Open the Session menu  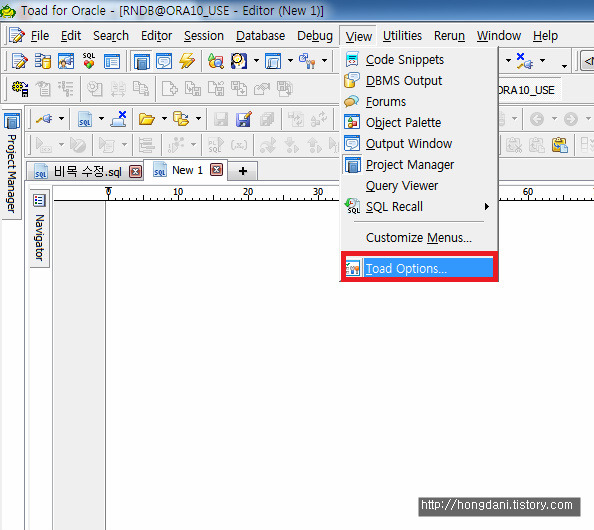tap(204, 36)
